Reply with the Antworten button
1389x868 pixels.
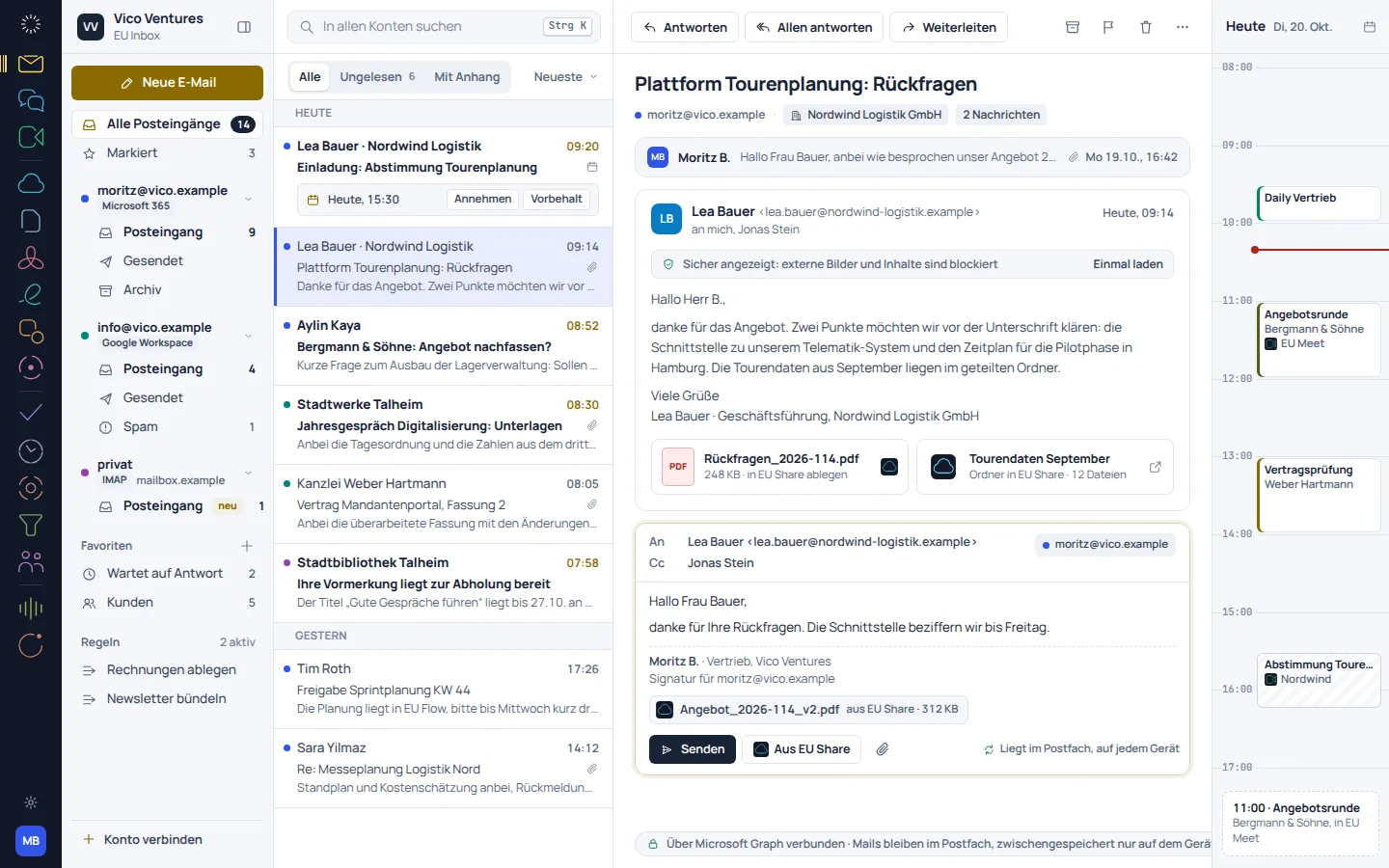click(685, 27)
